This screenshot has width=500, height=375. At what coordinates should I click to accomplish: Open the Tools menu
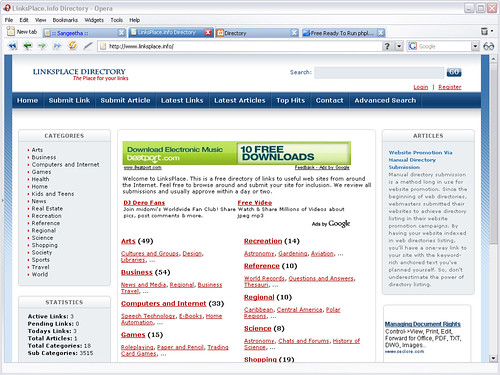[x=117, y=20]
